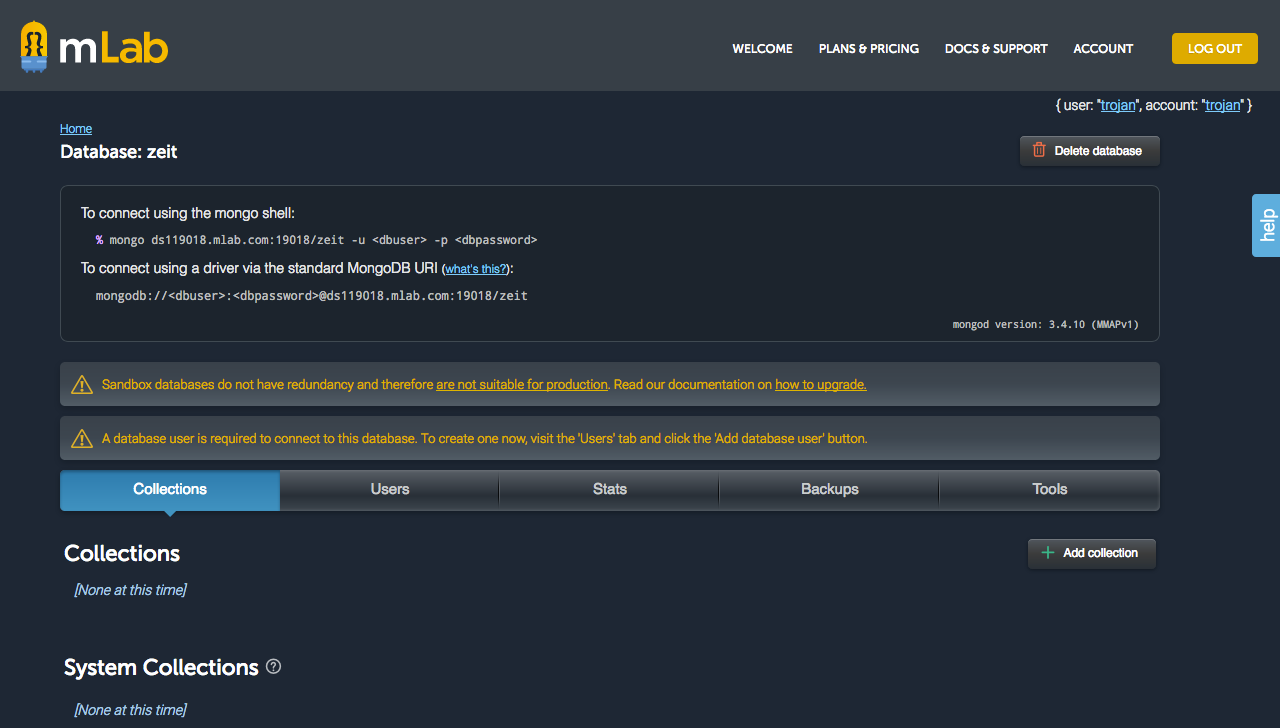Click the database user warning triangle icon

(82, 439)
